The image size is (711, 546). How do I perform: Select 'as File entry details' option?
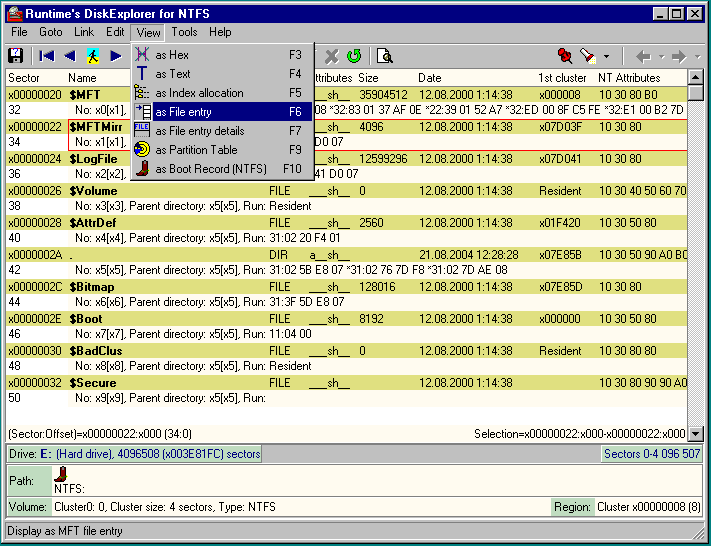222,131
